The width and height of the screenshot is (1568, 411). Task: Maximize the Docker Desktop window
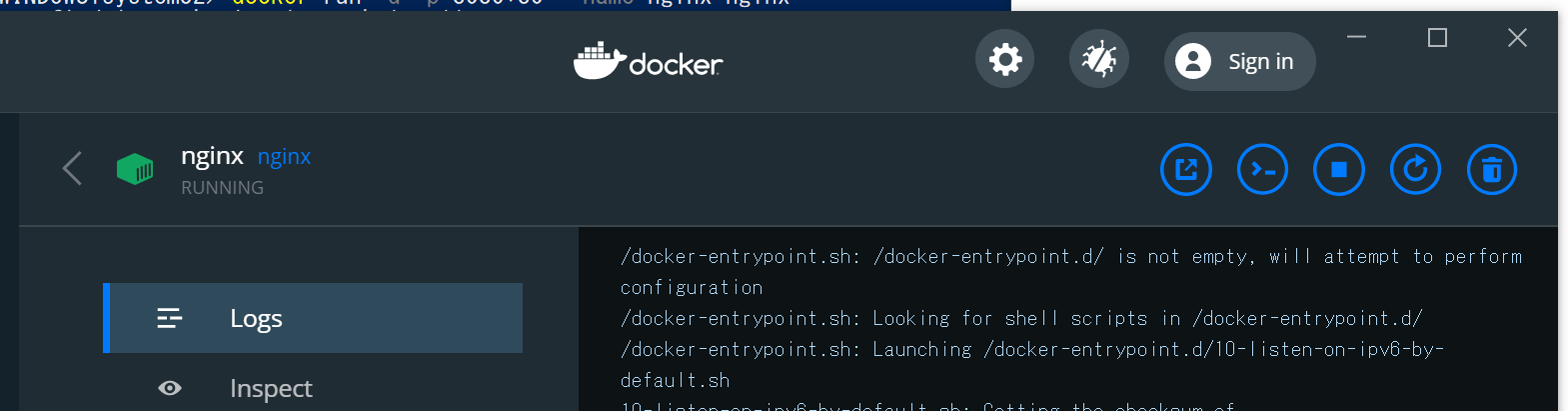click(1437, 37)
